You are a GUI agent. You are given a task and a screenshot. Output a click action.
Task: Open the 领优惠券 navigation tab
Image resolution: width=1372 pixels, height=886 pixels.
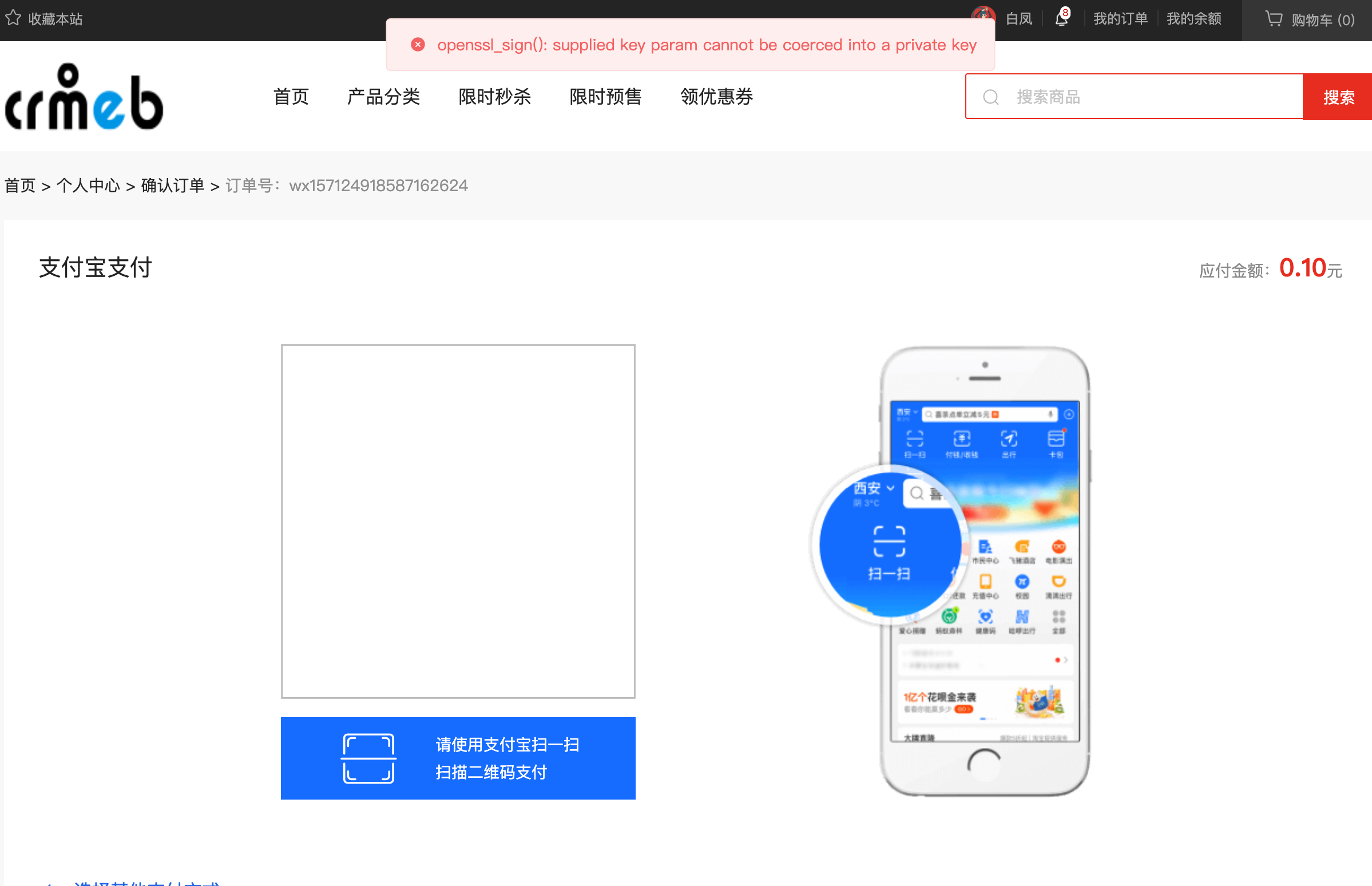pos(716,97)
